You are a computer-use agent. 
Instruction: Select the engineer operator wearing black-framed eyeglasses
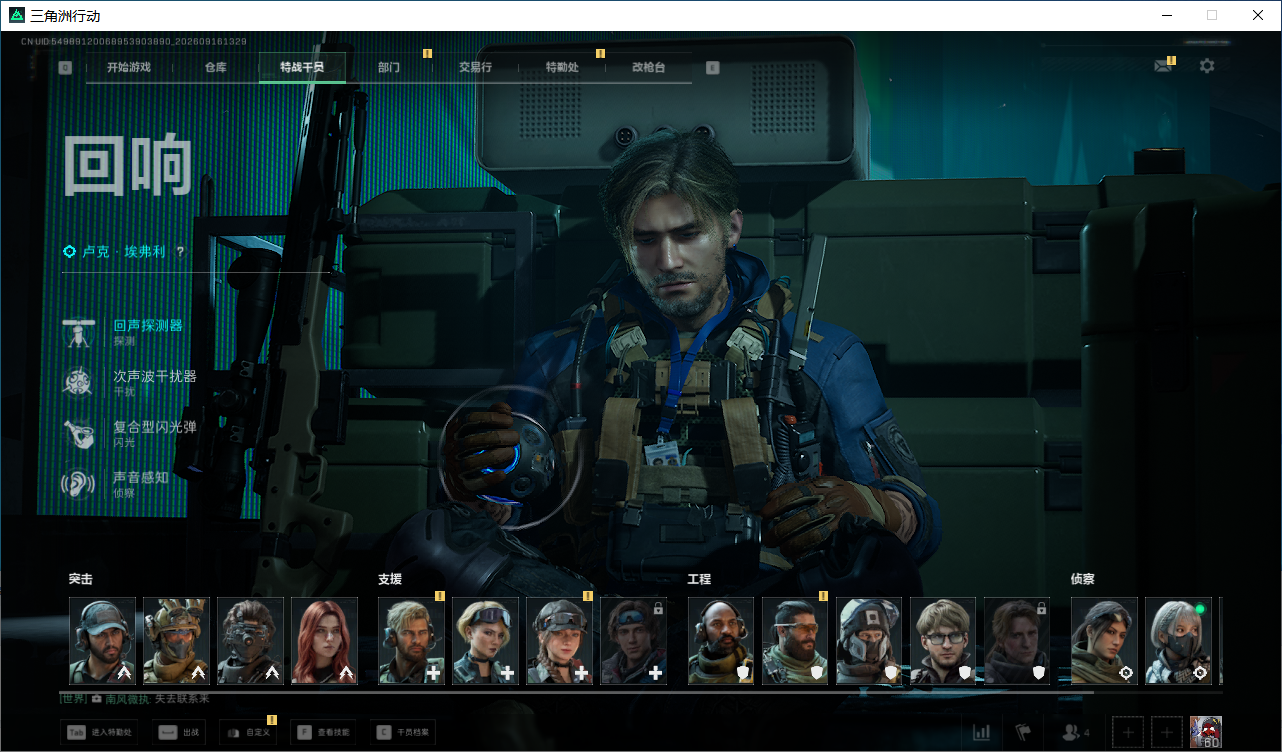tap(944, 641)
